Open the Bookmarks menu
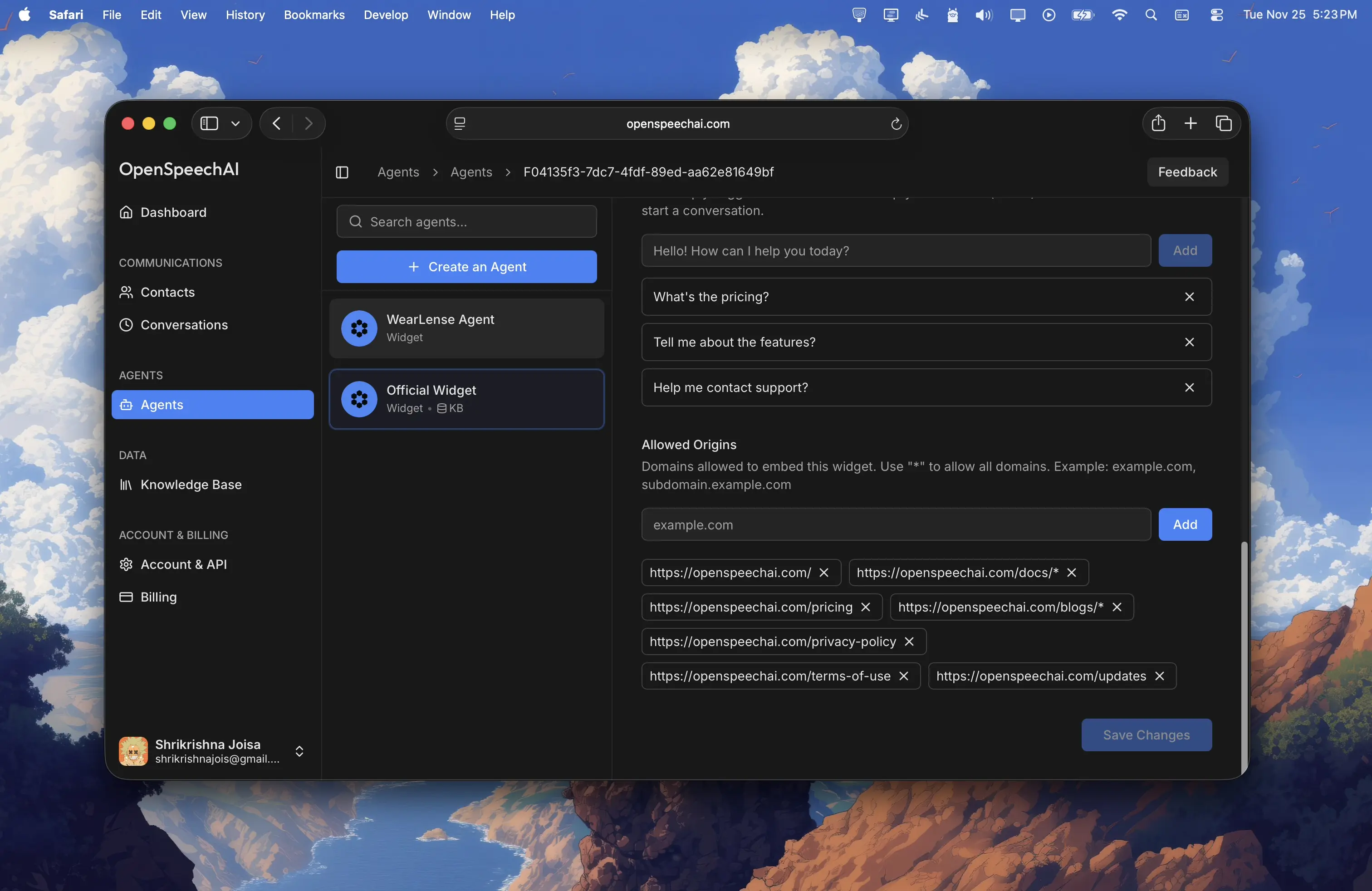 314,15
